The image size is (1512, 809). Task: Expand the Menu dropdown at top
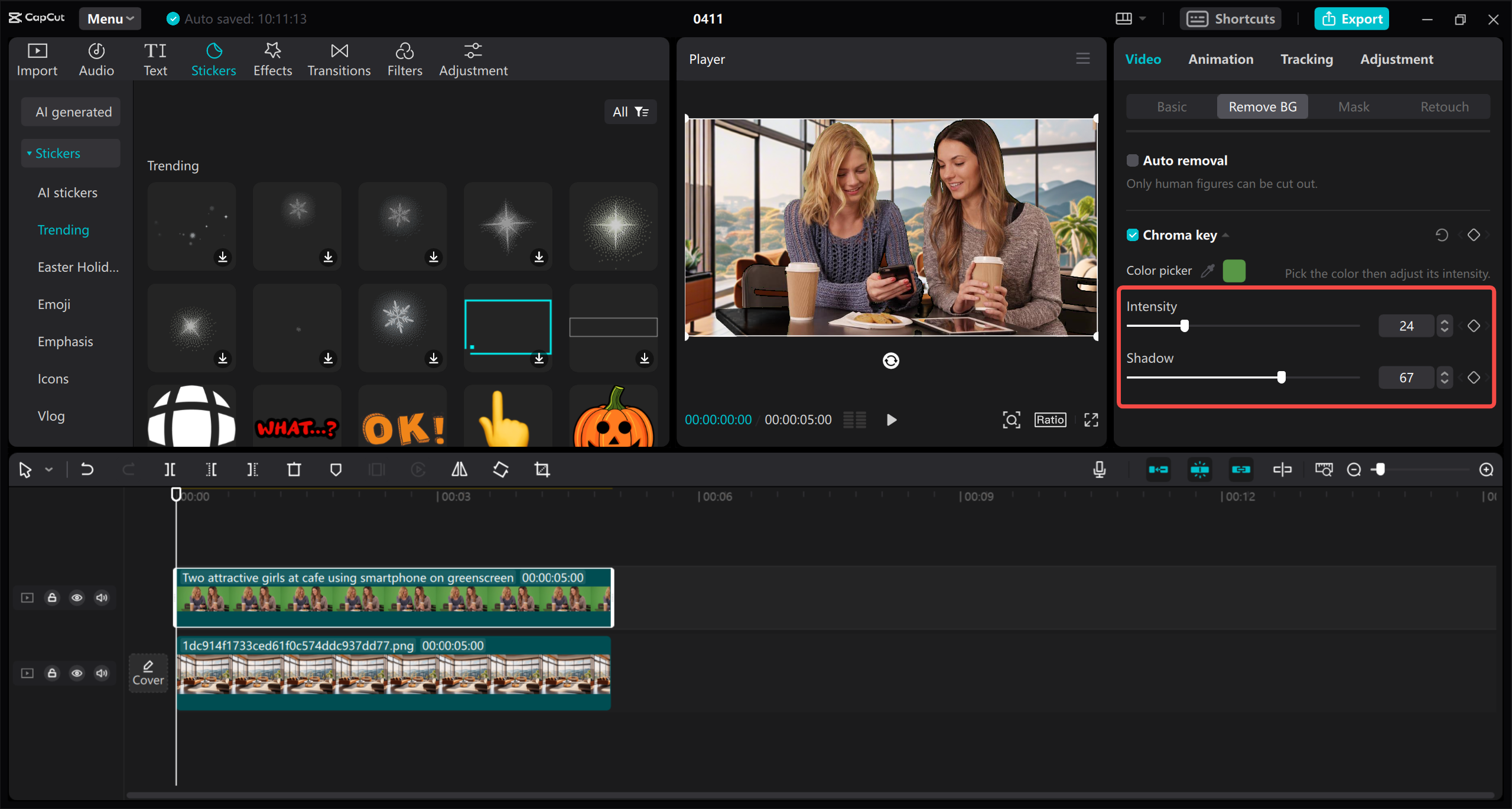[x=110, y=18]
